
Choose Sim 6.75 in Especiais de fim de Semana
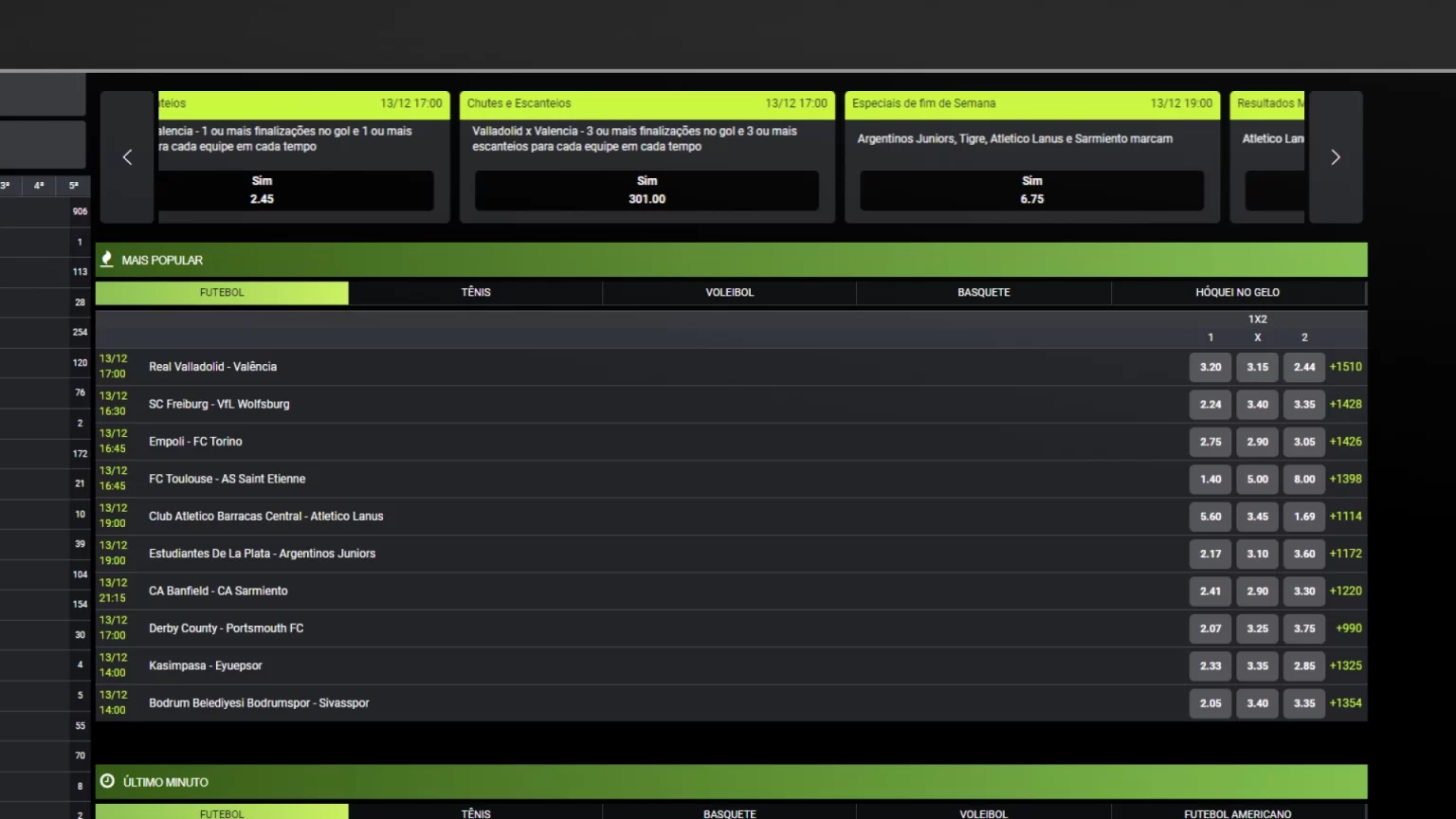[1031, 191]
